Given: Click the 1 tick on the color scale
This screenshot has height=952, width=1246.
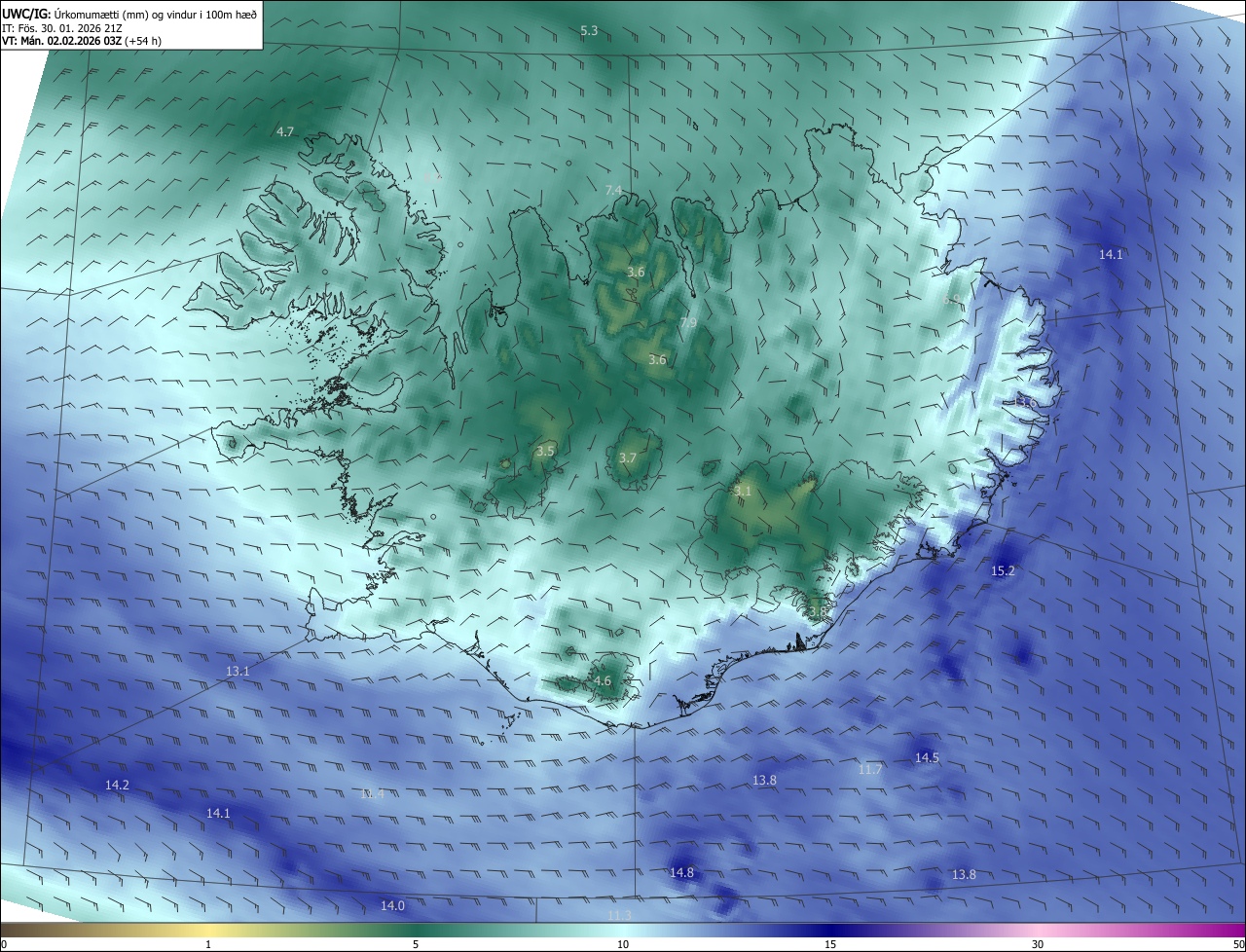Looking at the screenshot, I should [209, 944].
